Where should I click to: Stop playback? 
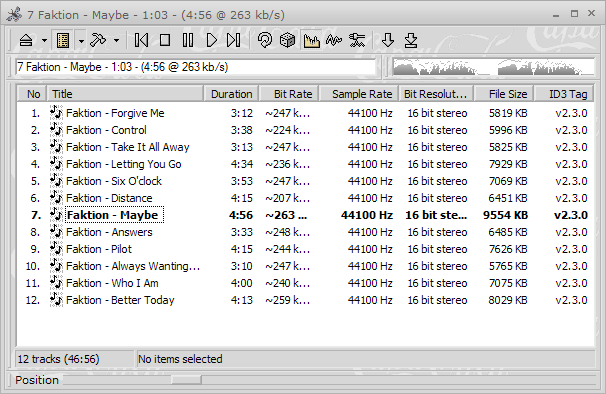coord(165,40)
